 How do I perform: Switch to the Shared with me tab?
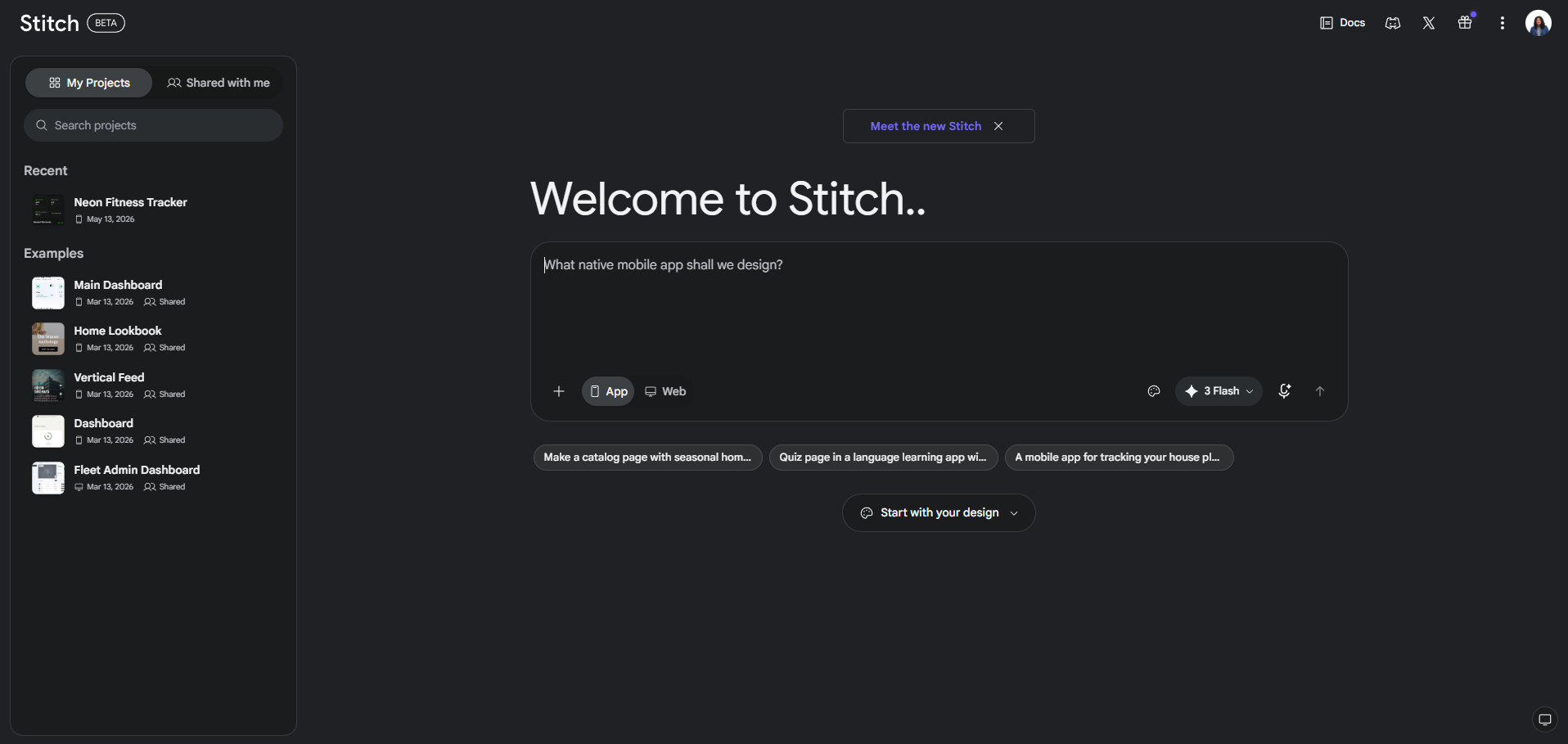tap(219, 83)
